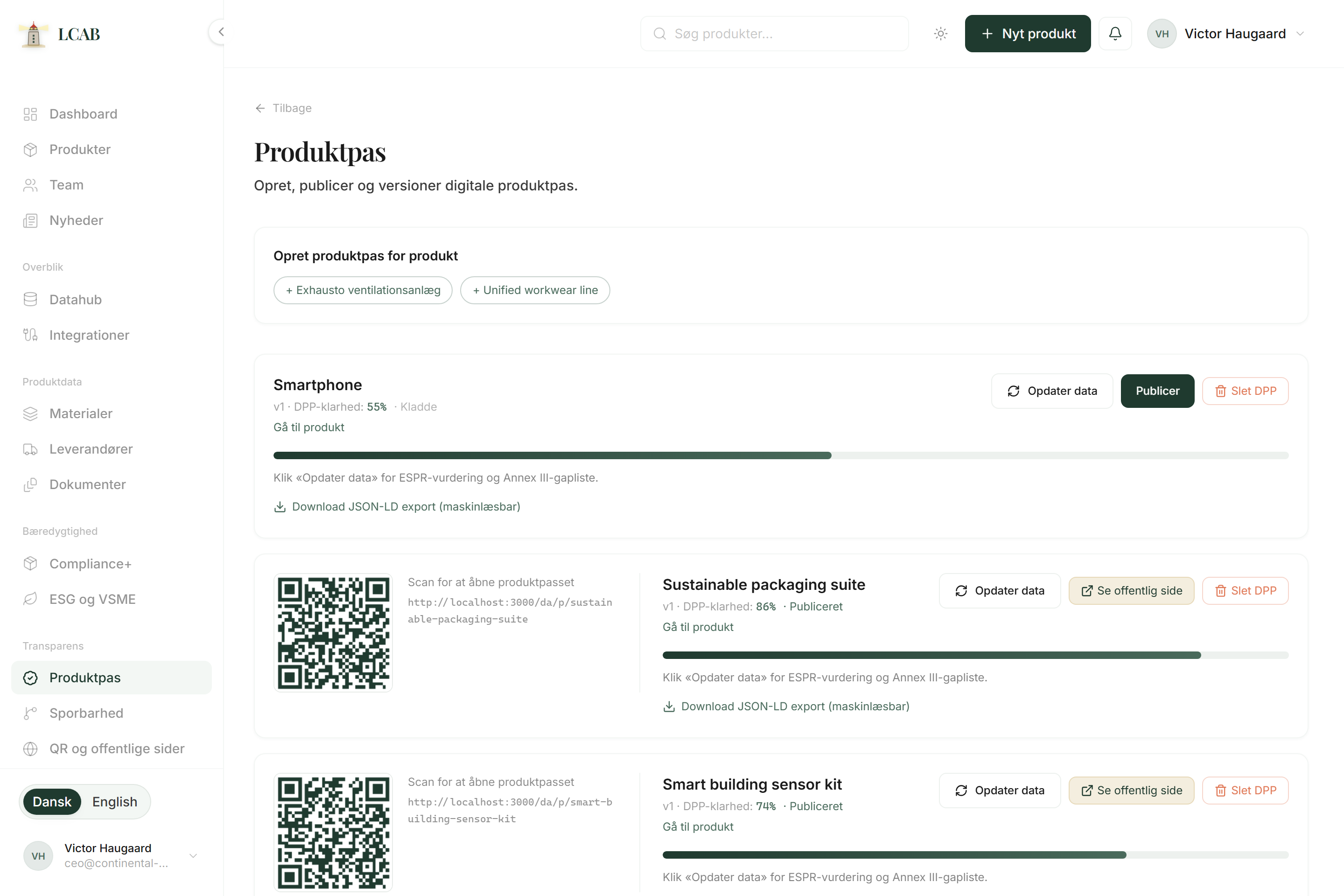Click the ESG og VSME leaf icon
Viewport: 1344px width, 896px height.
[x=30, y=599]
